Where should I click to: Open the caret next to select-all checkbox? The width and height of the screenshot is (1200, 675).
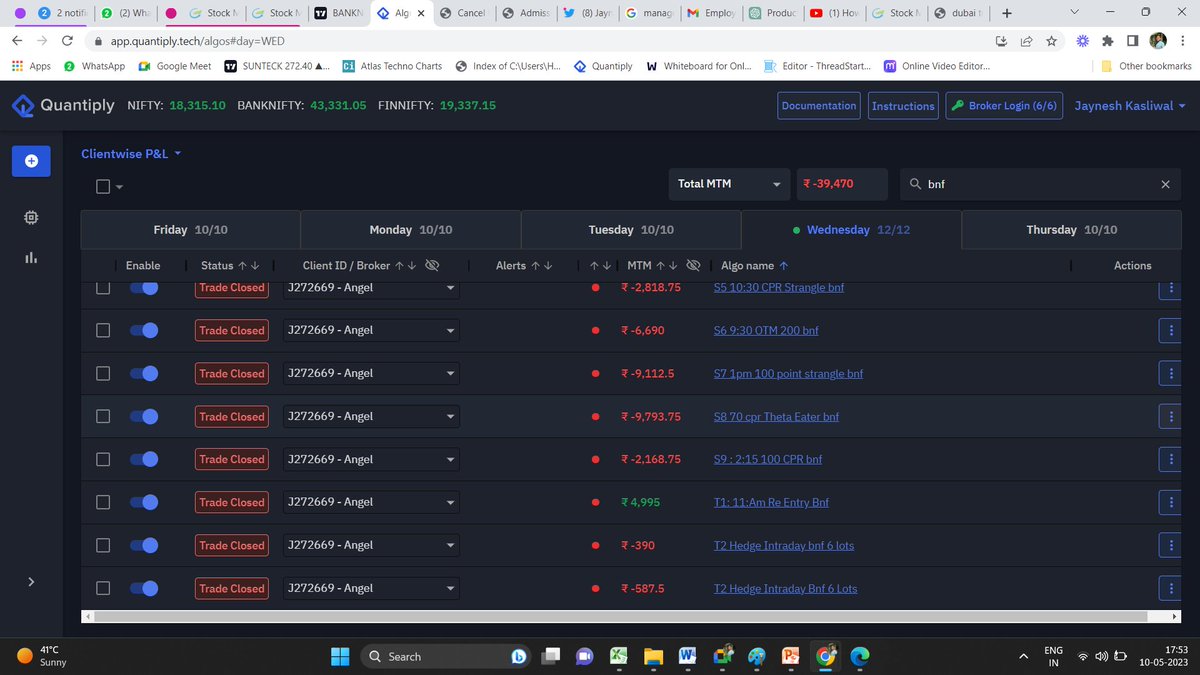pyautogui.click(x=120, y=187)
